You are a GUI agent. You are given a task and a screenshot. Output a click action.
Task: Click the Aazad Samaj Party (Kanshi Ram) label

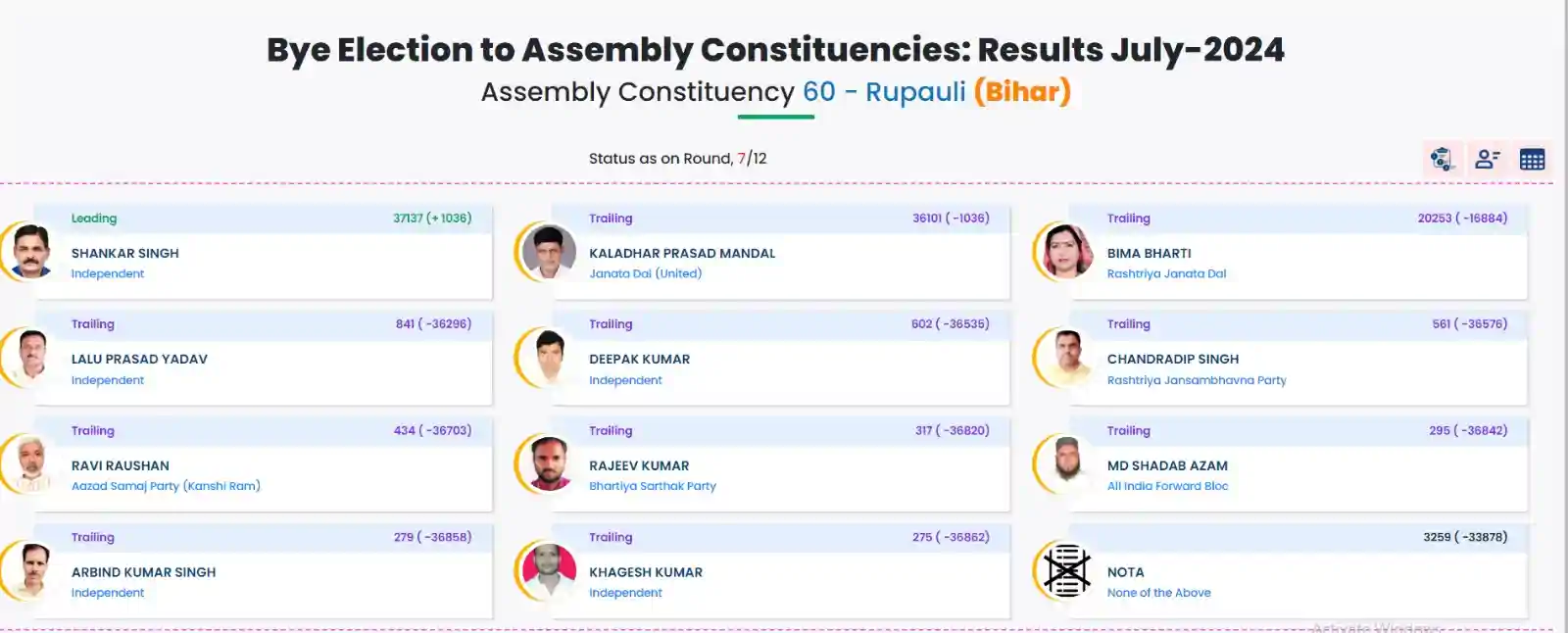[166, 486]
